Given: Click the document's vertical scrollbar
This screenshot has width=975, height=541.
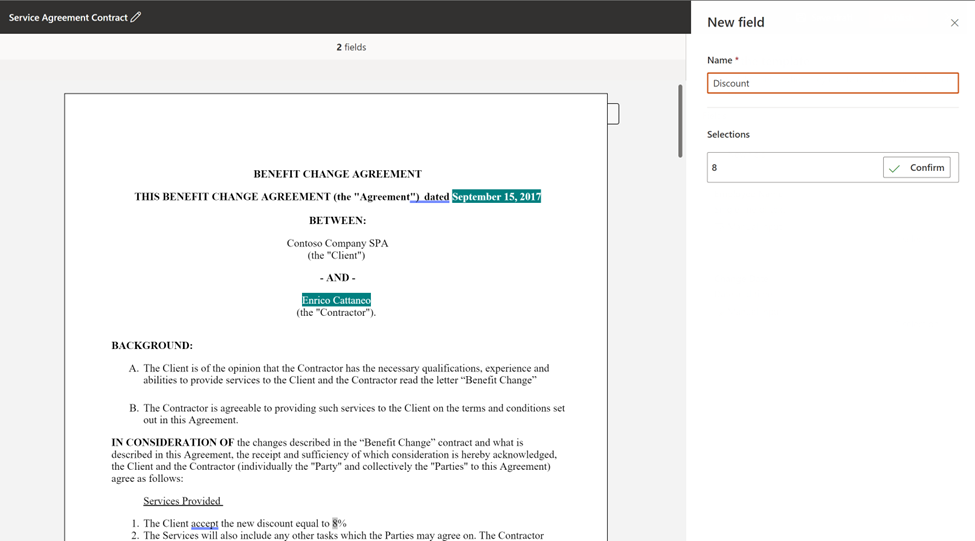Looking at the screenshot, I should 680,121.
